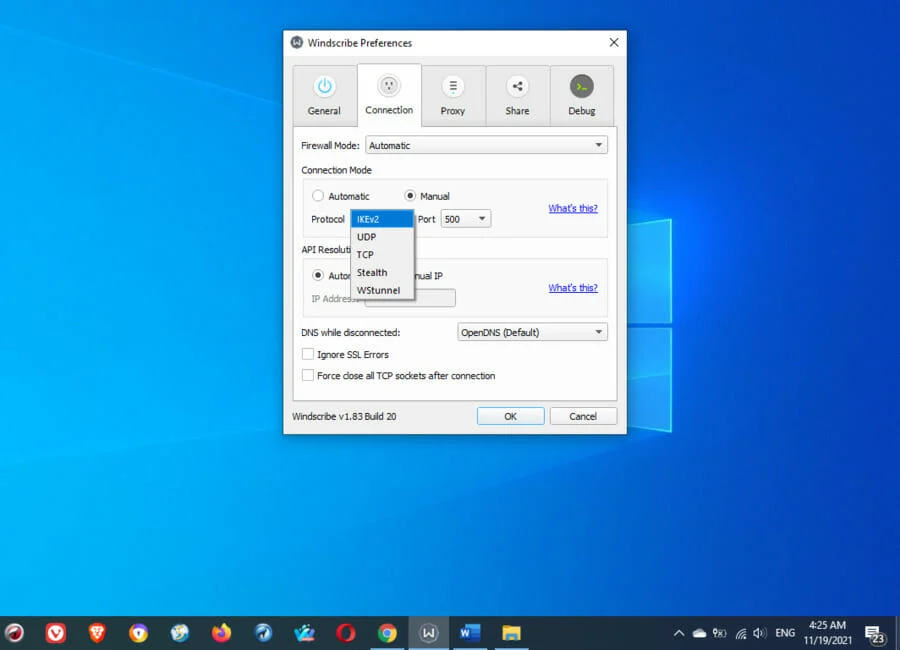Viewport: 900px width, 650px height.
Task: Select the Automatic connection mode radio
Action: [318, 196]
